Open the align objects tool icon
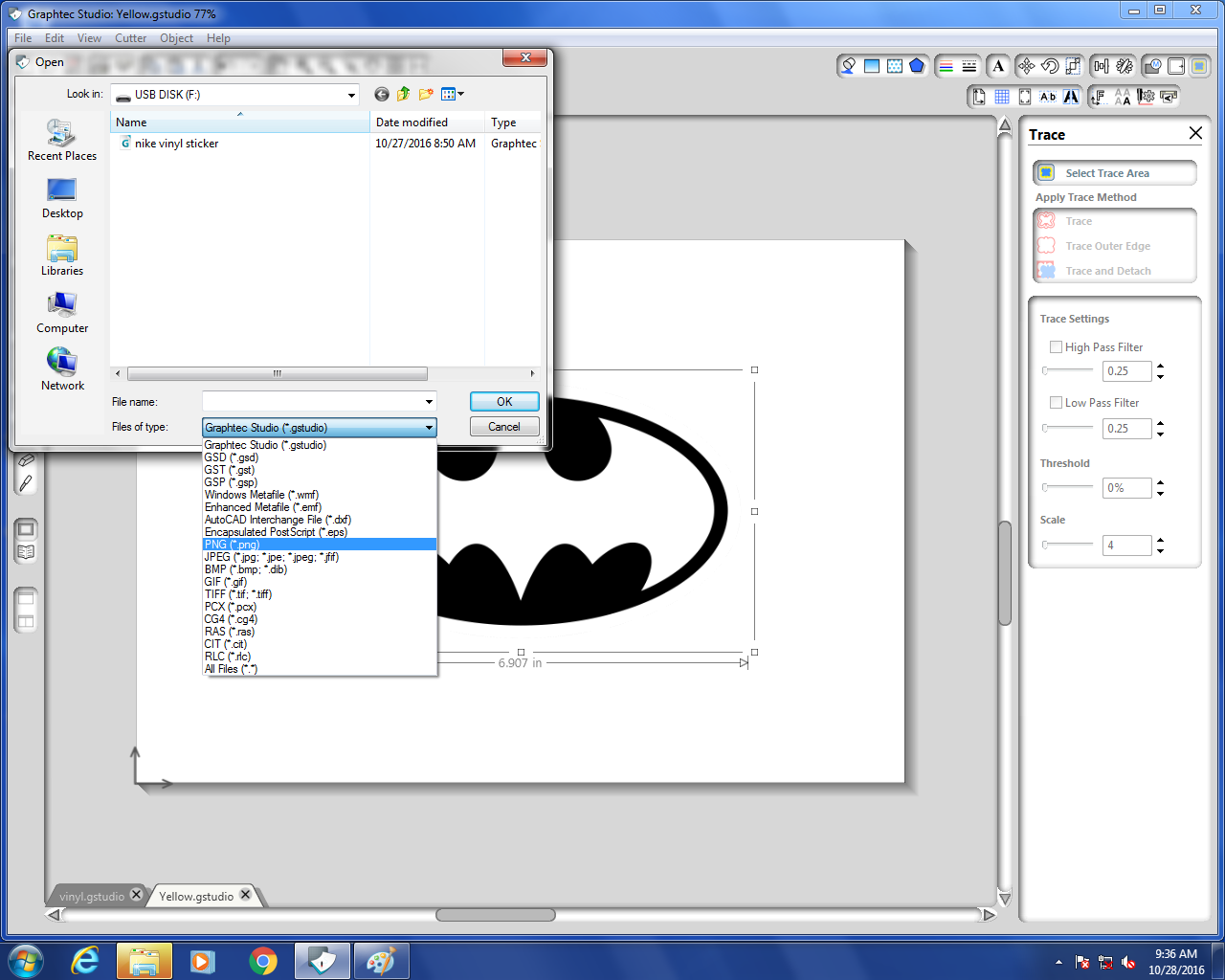1225x980 pixels. tap(1102, 66)
